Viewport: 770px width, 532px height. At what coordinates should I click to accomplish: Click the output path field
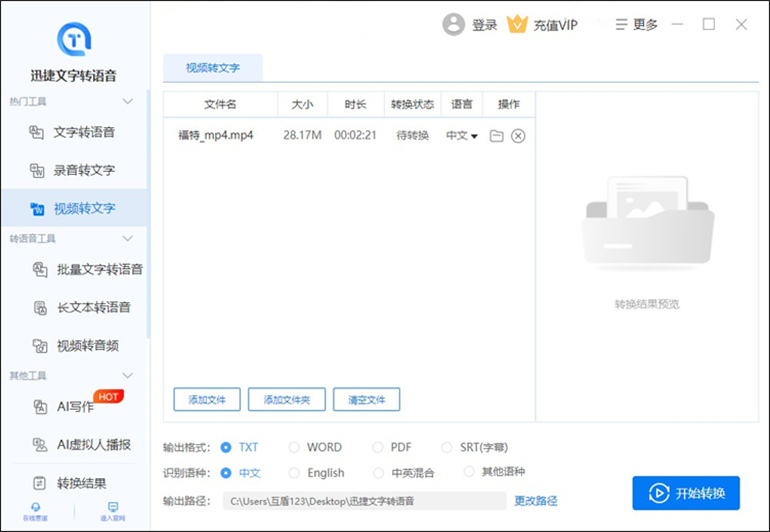pyautogui.click(x=364, y=501)
